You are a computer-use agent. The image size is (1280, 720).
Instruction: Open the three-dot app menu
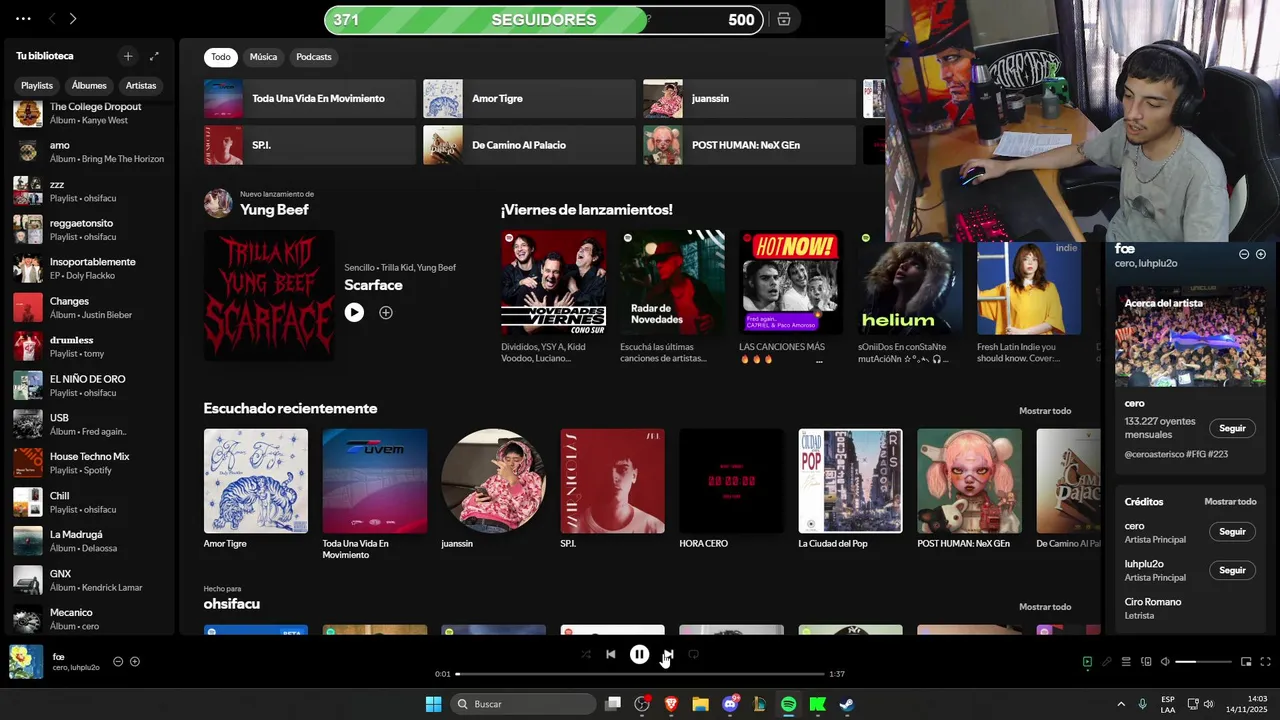[x=23, y=19]
